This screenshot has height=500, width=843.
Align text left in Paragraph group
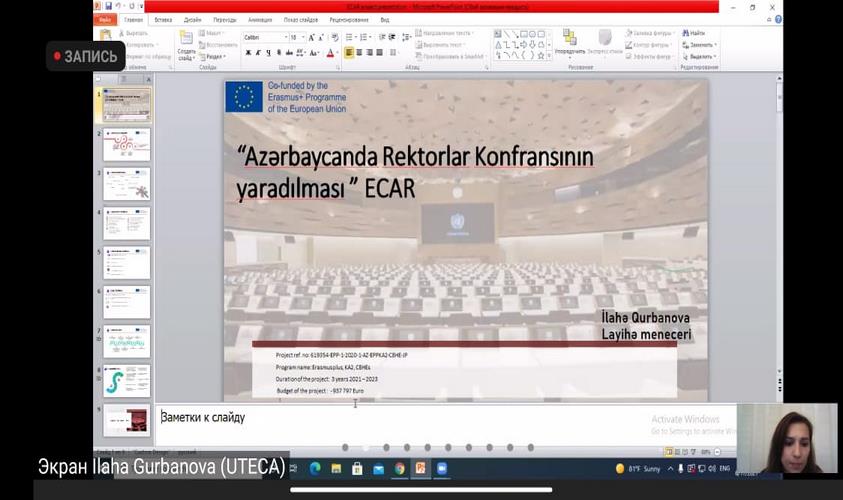coord(349,53)
